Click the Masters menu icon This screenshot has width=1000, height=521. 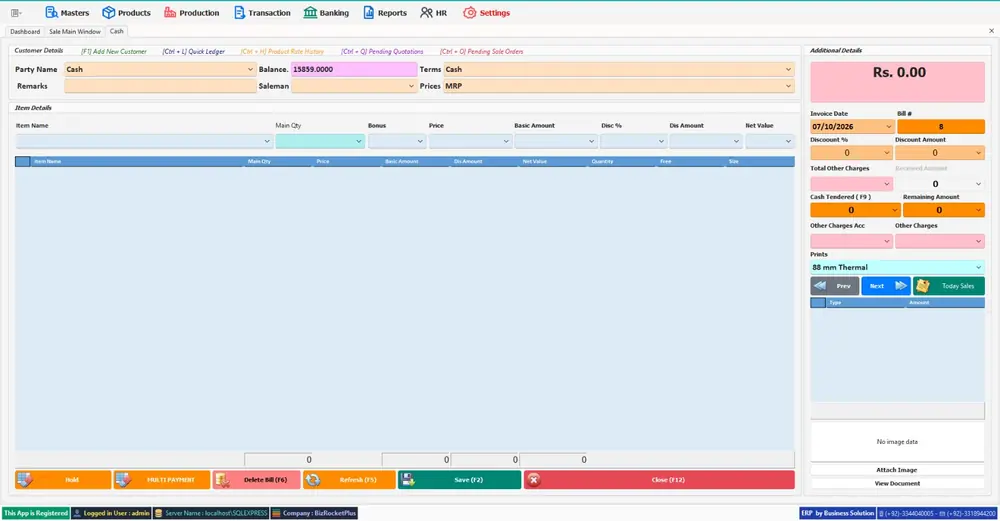tap(51, 13)
